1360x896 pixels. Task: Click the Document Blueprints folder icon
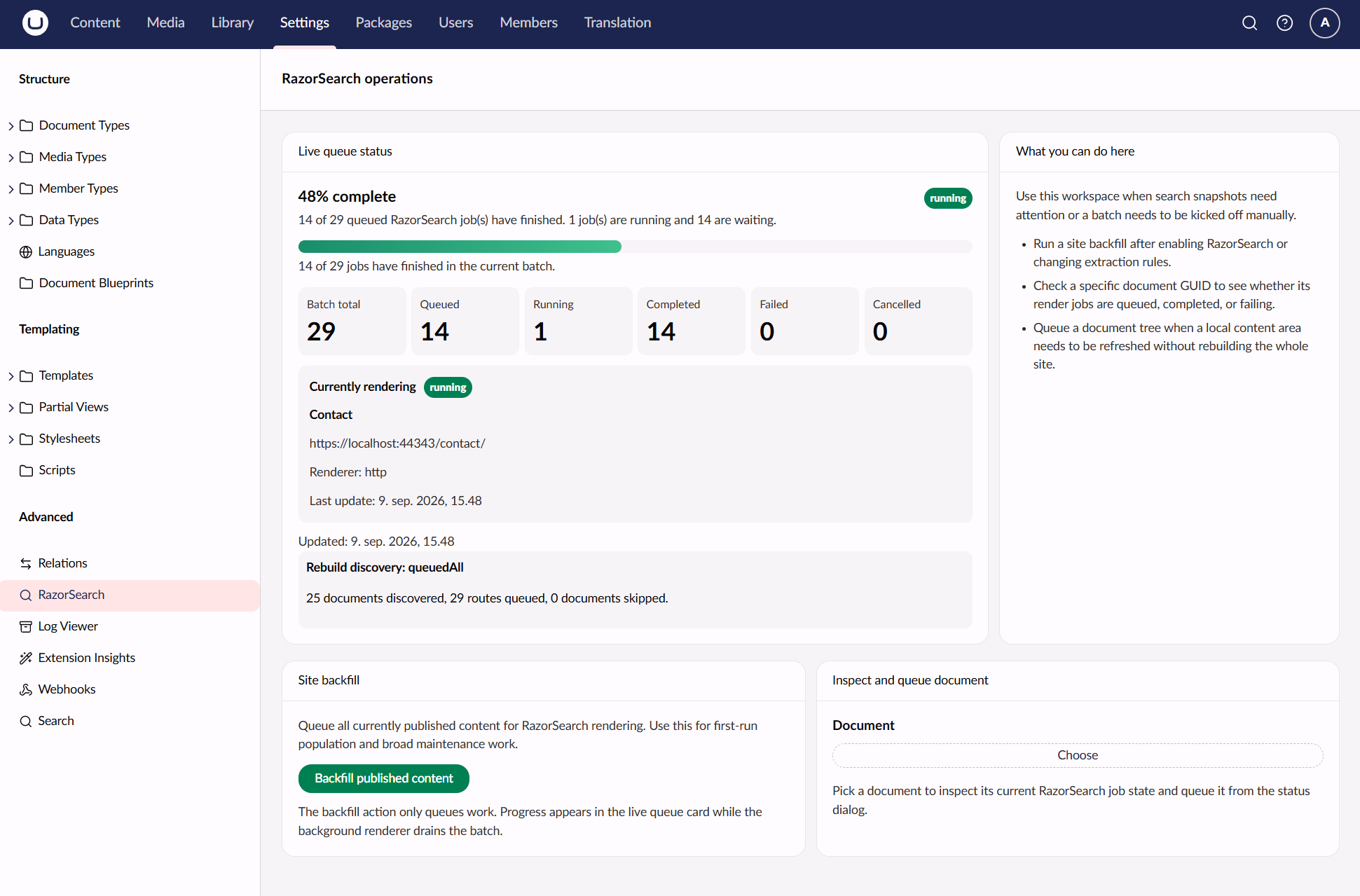coord(27,283)
